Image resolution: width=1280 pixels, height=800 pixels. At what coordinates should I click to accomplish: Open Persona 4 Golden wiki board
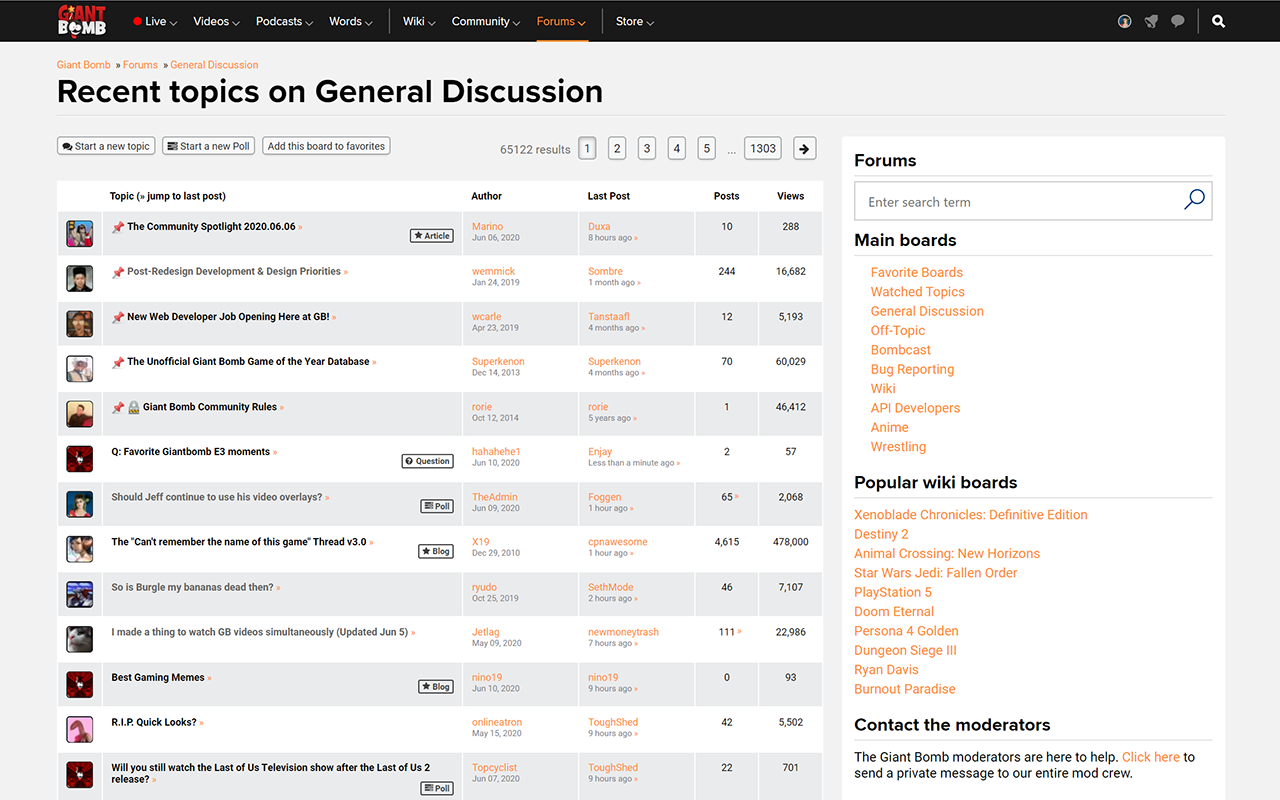[906, 631]
